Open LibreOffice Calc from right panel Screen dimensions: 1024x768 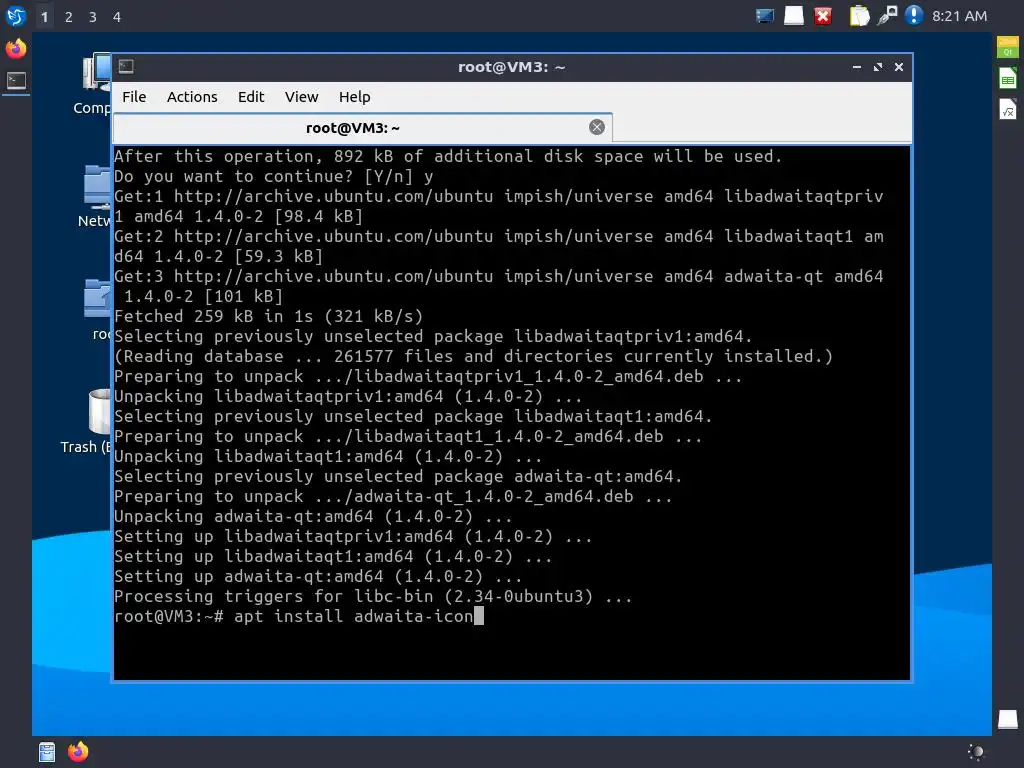click(x=1008, y=78)
